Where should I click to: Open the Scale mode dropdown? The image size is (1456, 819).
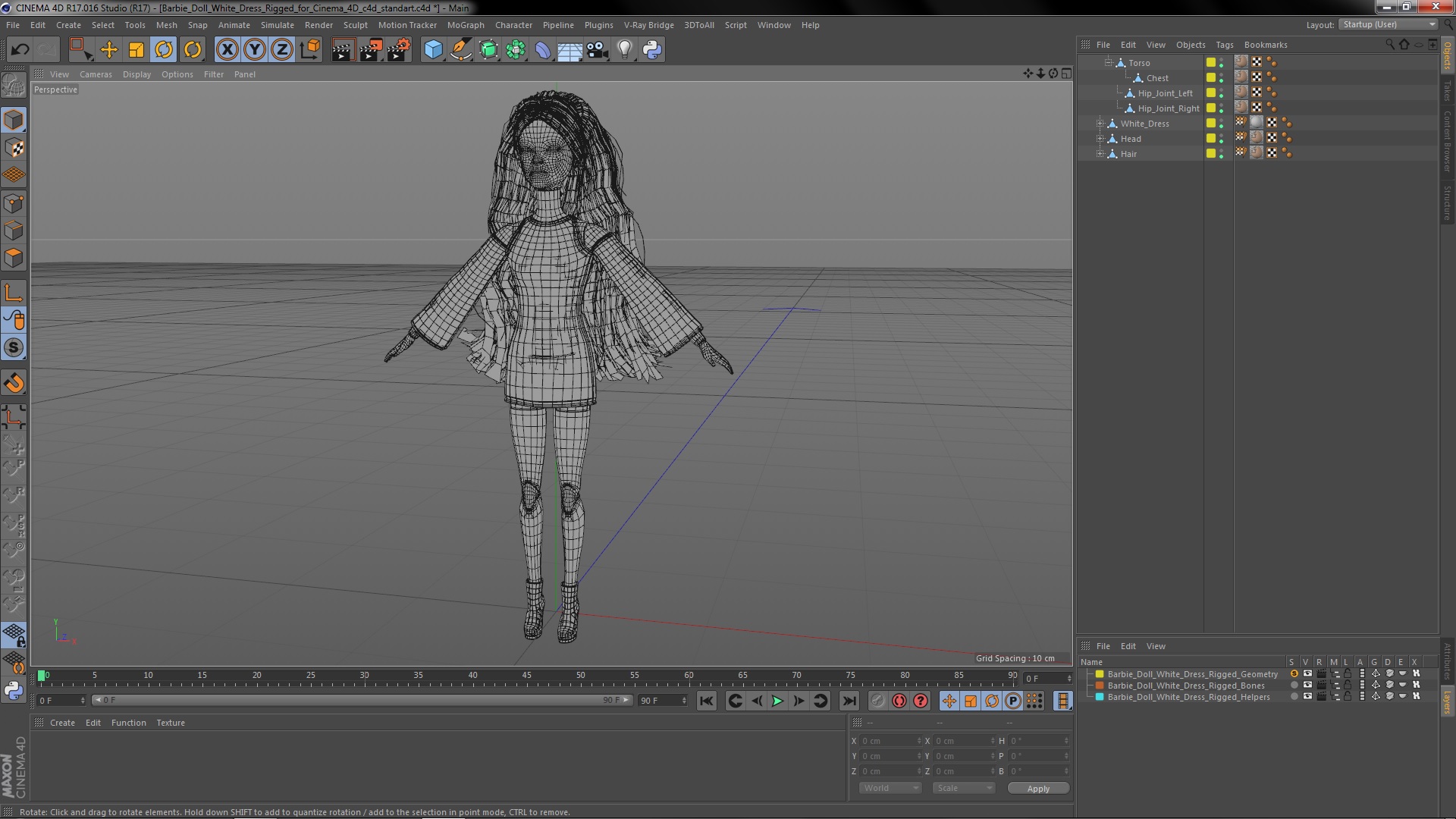coord(964,788)
